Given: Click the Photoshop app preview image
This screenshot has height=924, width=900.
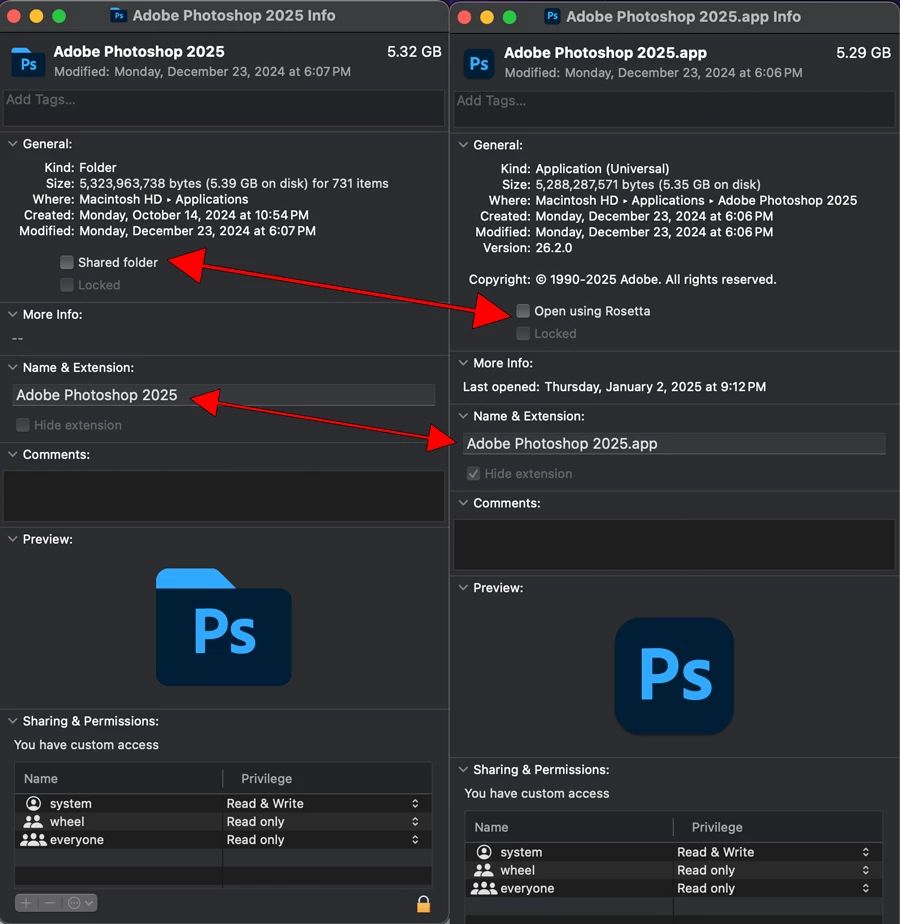Looking at the screenshot, I should [674, 676].
